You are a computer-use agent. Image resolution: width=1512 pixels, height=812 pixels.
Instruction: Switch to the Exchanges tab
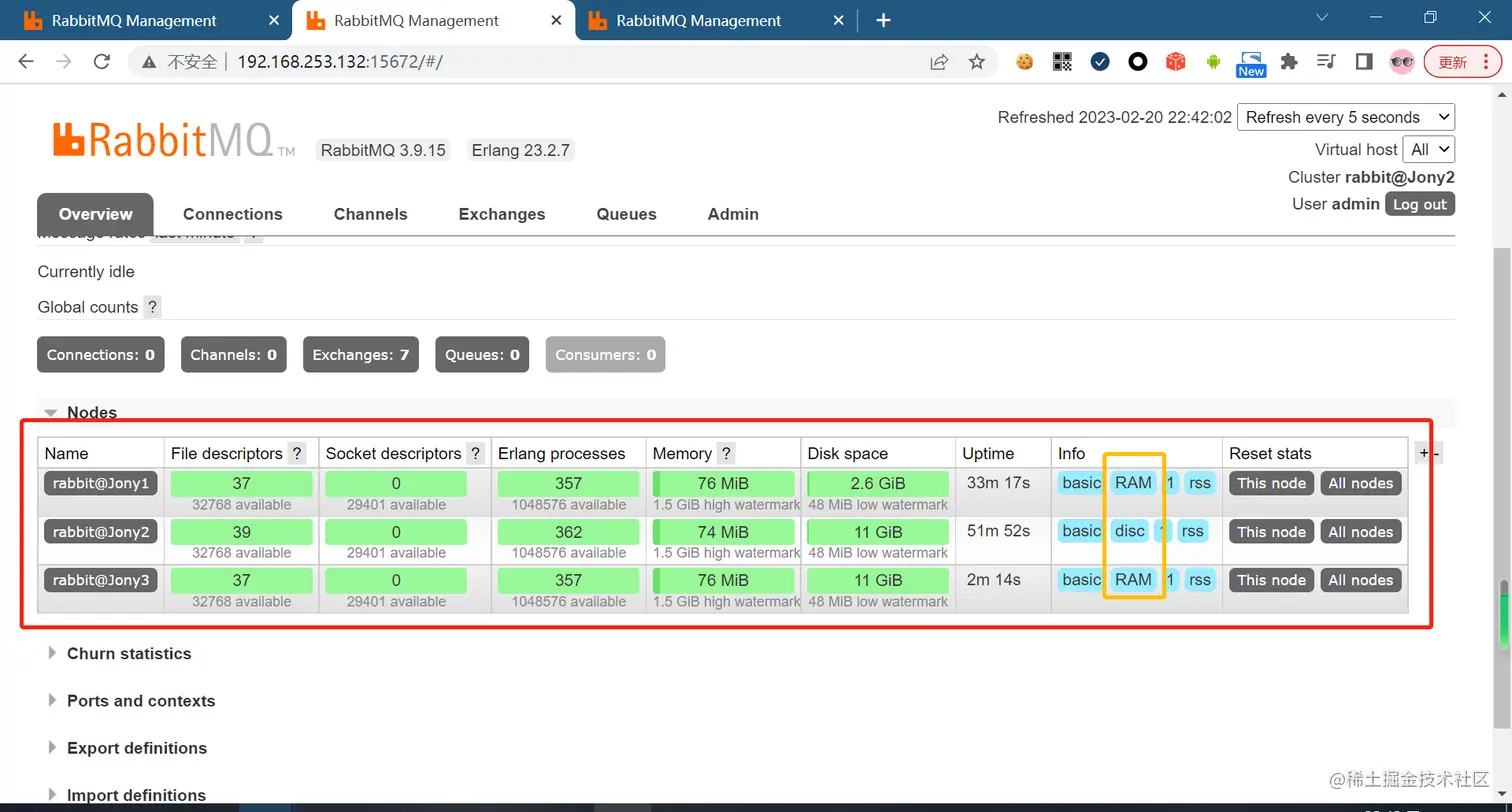coord(502,214)
